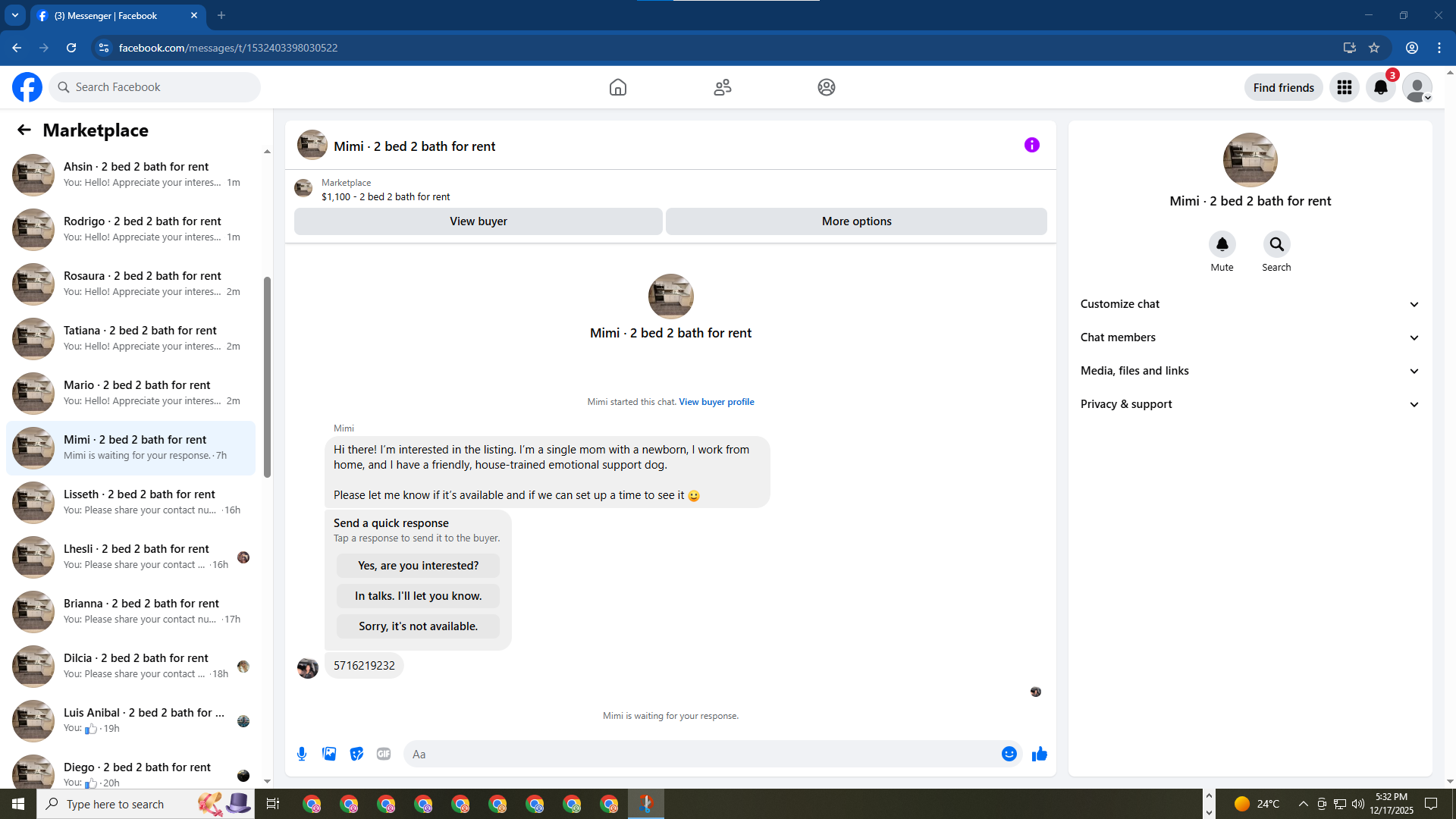Click the voice clip microphone icon
Viewport: 1456px width, 819px height.
[302, 754]
